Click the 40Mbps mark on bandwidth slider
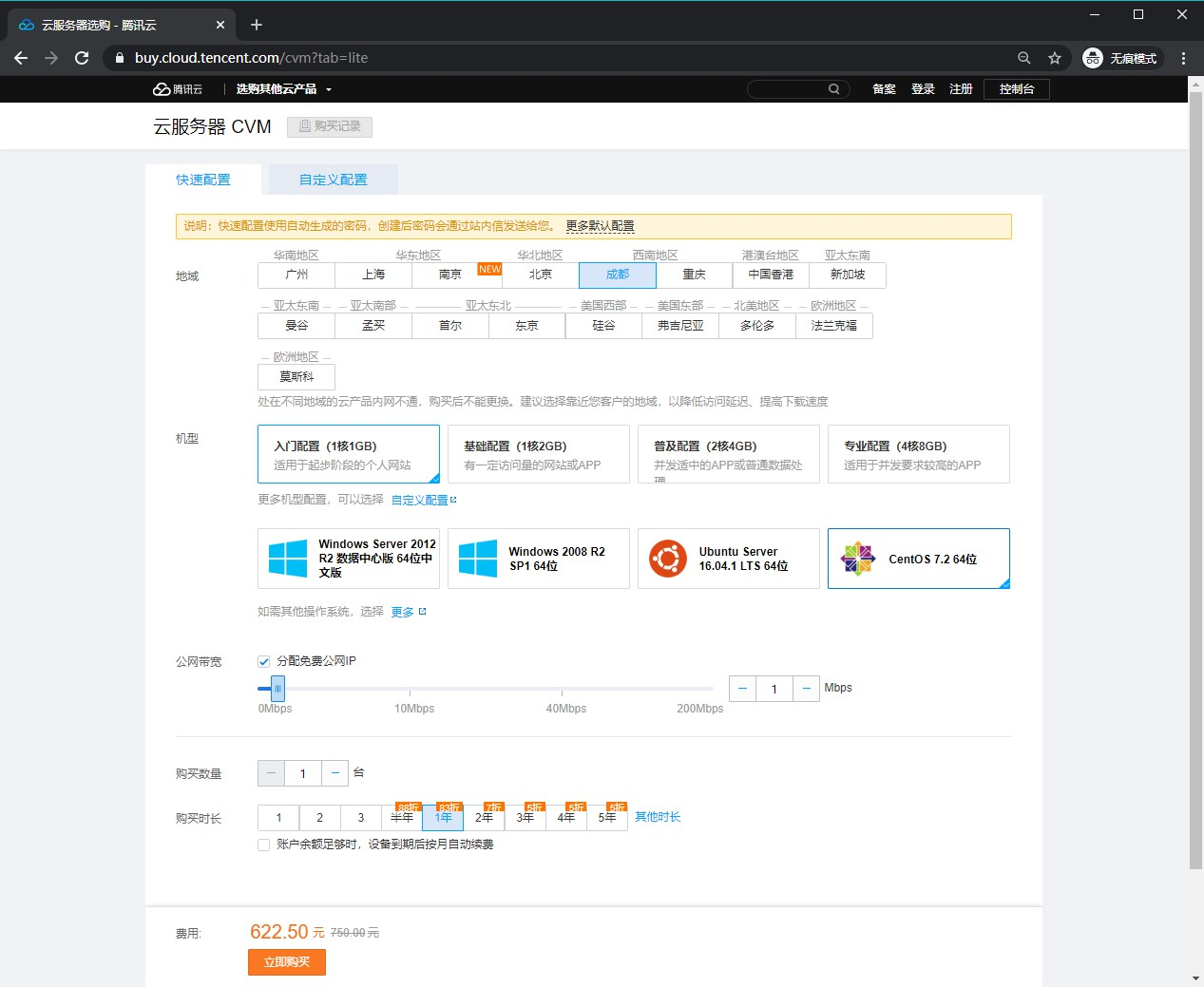The width and height of the screenshot is (1204, 987). (565, 709)
